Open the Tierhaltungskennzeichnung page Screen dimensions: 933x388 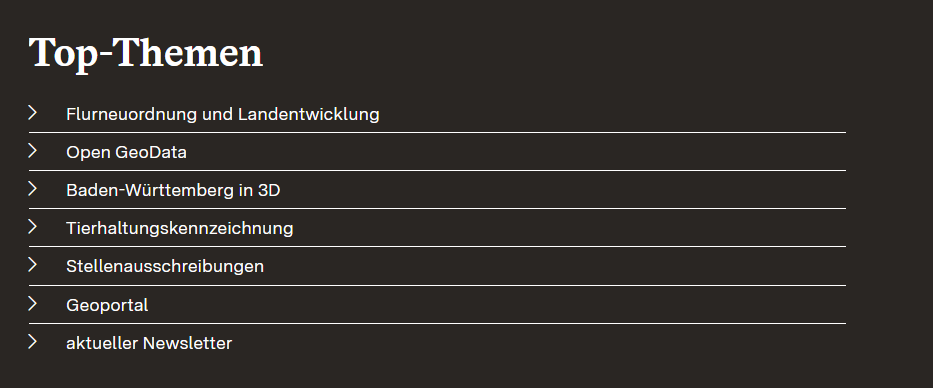click(180, 229)
